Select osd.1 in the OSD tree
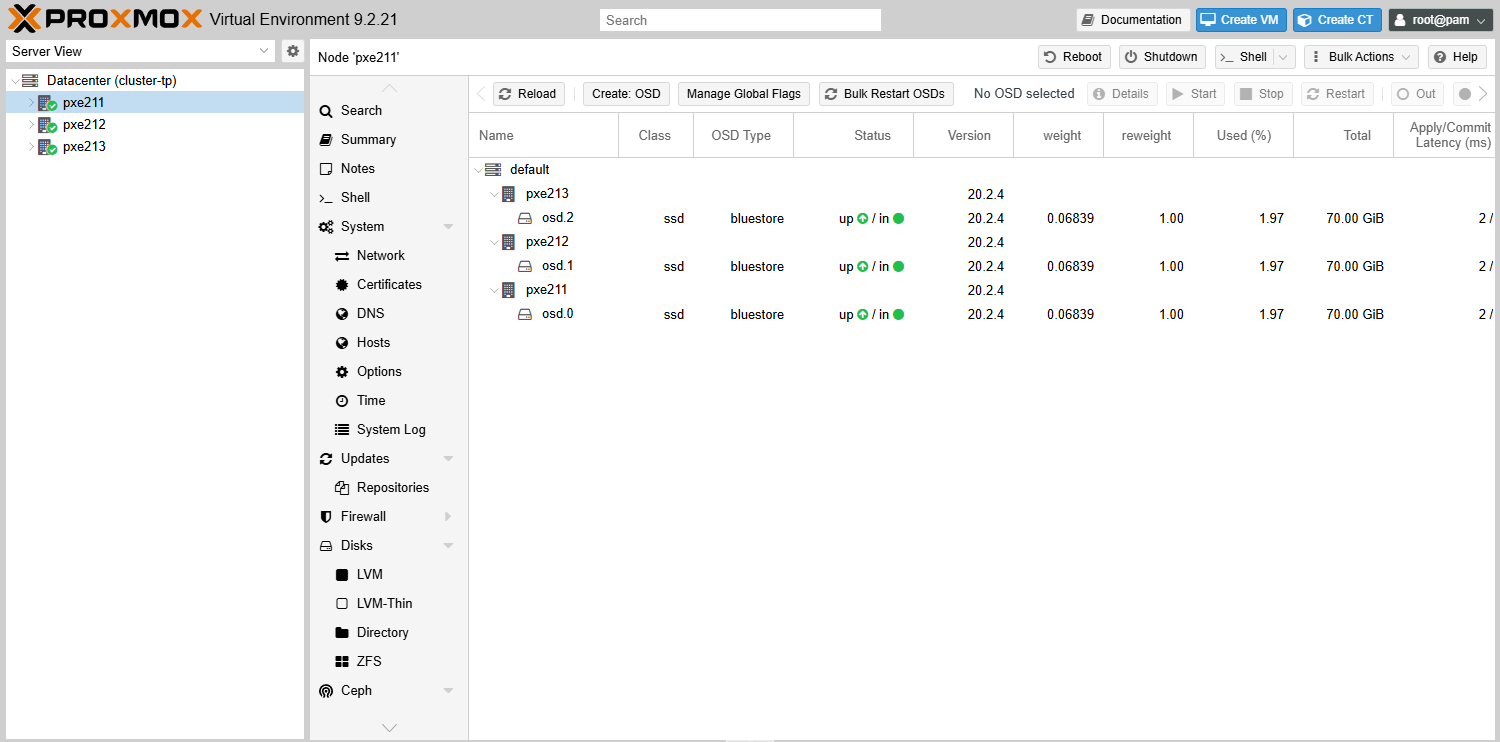The width and height of the screenshot is (1500, 742). (x=557, y=266)
